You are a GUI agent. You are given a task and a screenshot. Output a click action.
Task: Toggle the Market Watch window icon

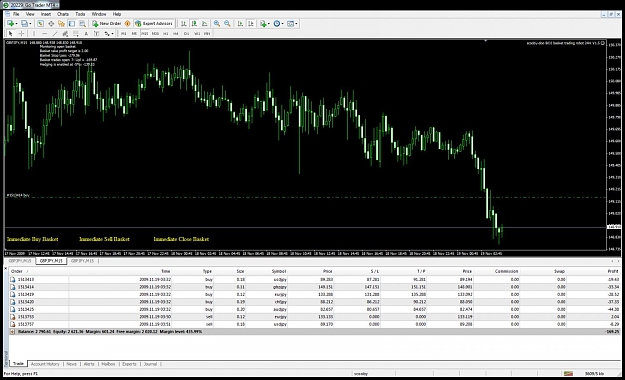click(40, 24)
